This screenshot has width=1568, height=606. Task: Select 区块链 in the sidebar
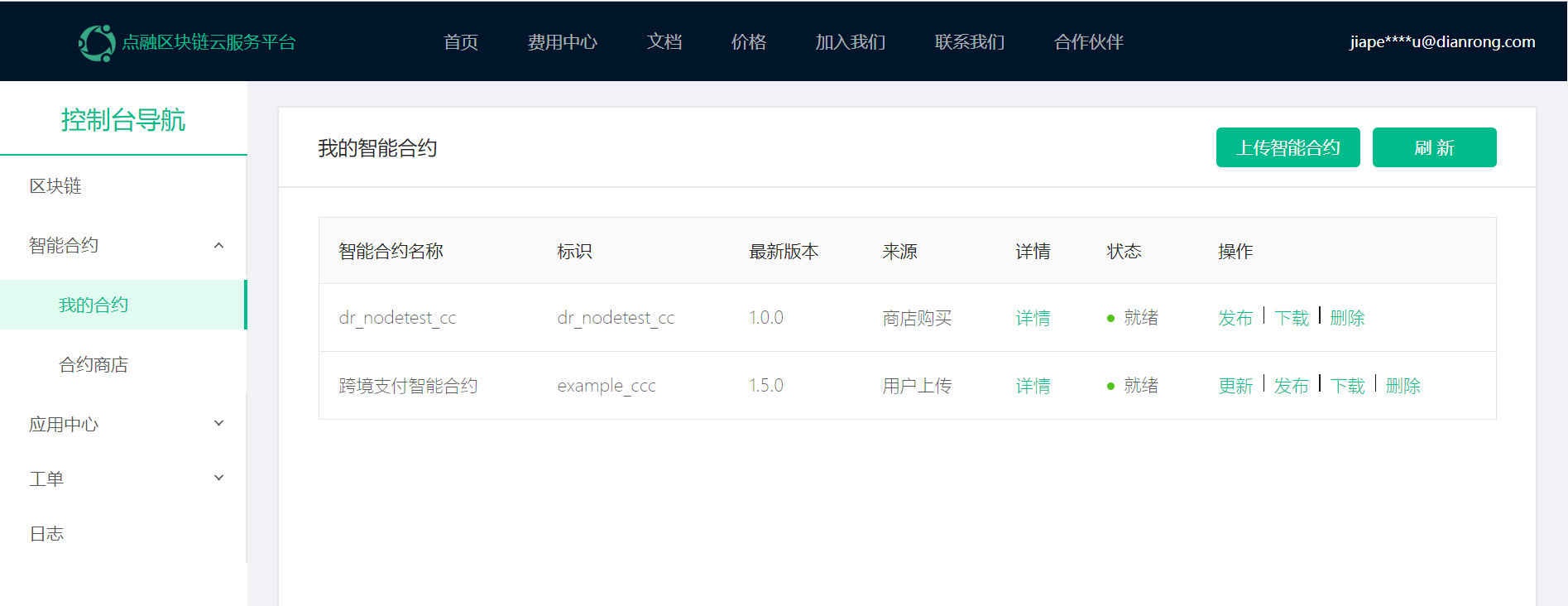click(x=55, y=186)
